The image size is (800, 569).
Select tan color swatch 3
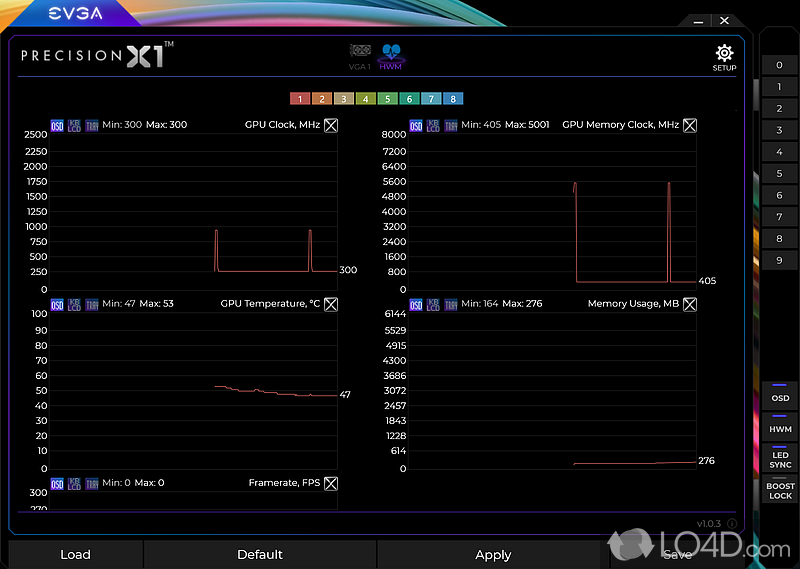tap(344, 98)
